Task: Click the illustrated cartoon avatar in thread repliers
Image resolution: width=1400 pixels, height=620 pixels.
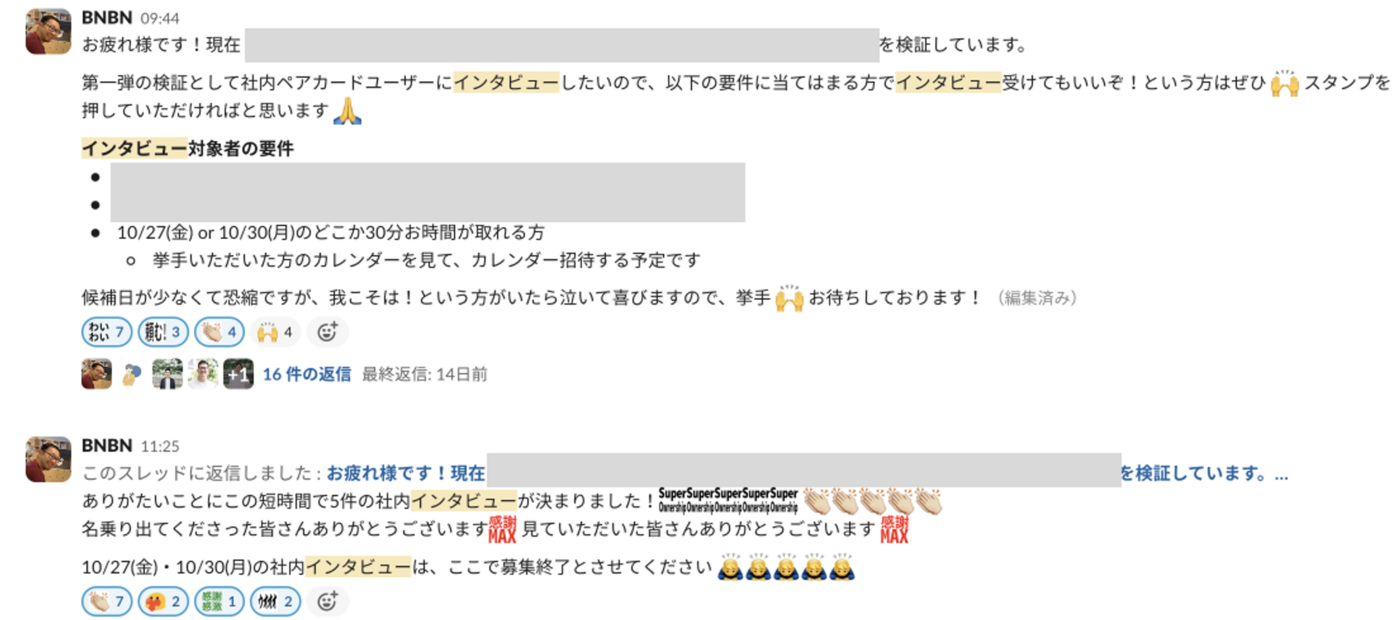Action: 132,374
